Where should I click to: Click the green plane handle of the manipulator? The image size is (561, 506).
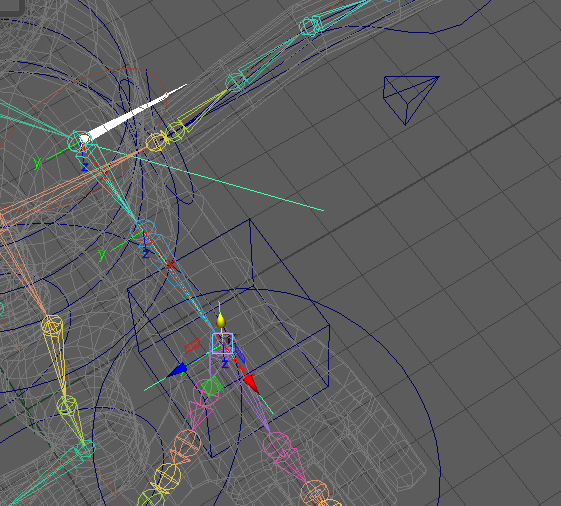pos(211,386)
